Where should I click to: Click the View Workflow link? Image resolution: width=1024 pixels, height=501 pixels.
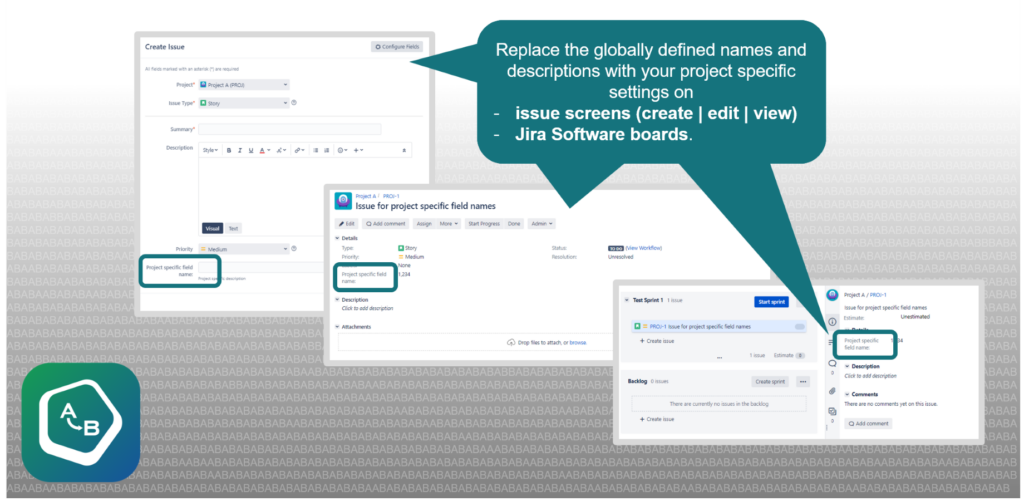[x=644, y=248]
